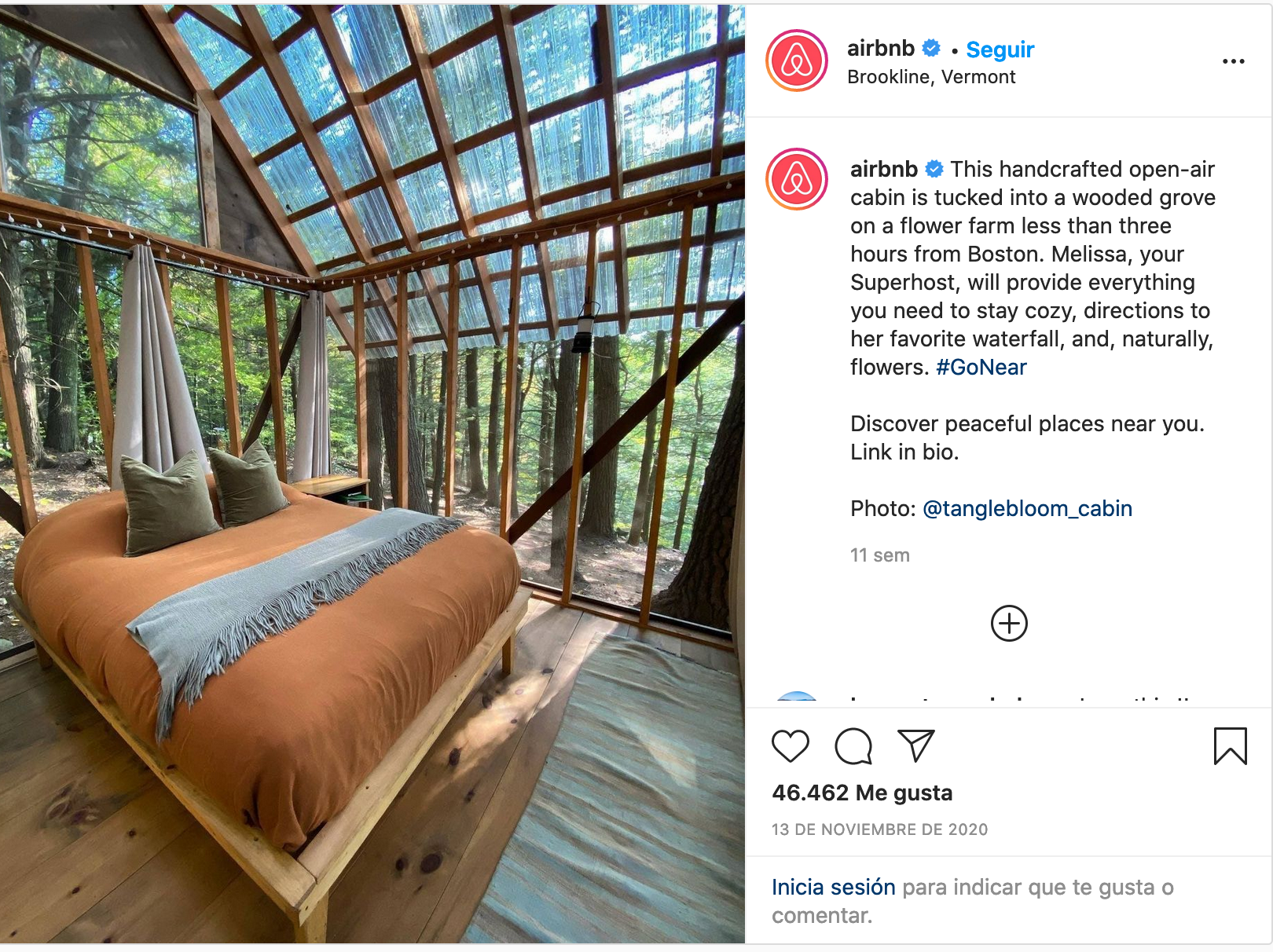
Task: Click the 11 sem timestamp under the caption
Action: (880, 555)
